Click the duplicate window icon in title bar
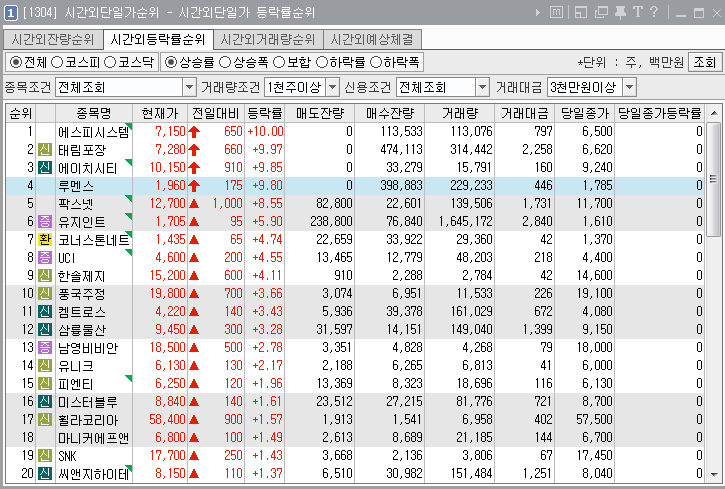The image size is (725, 489). [x=601, y=12]
